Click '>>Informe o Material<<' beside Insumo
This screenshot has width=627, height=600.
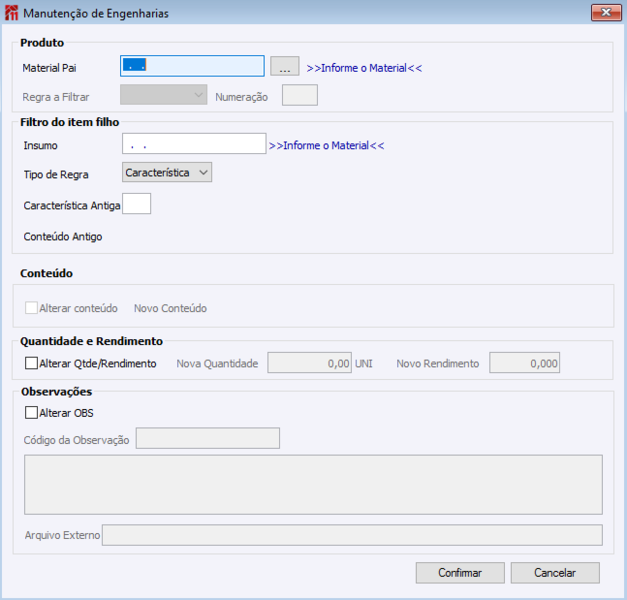tap(326, 146)
